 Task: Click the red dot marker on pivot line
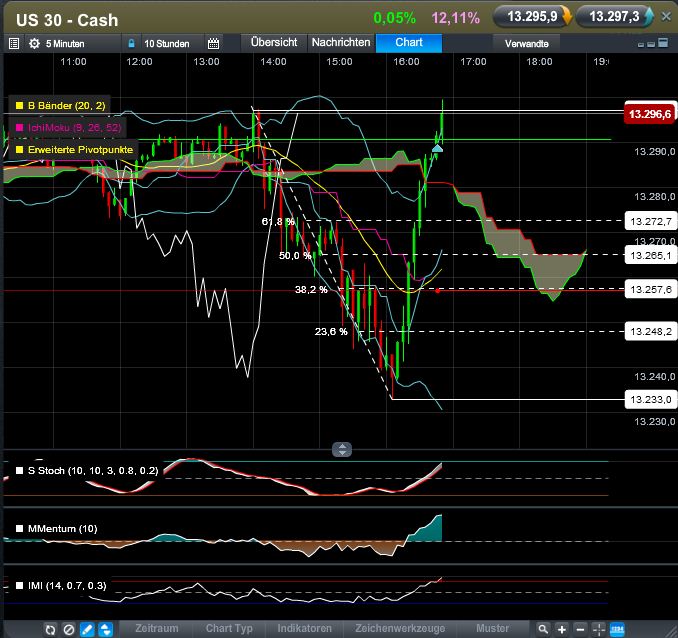(438, 291)
